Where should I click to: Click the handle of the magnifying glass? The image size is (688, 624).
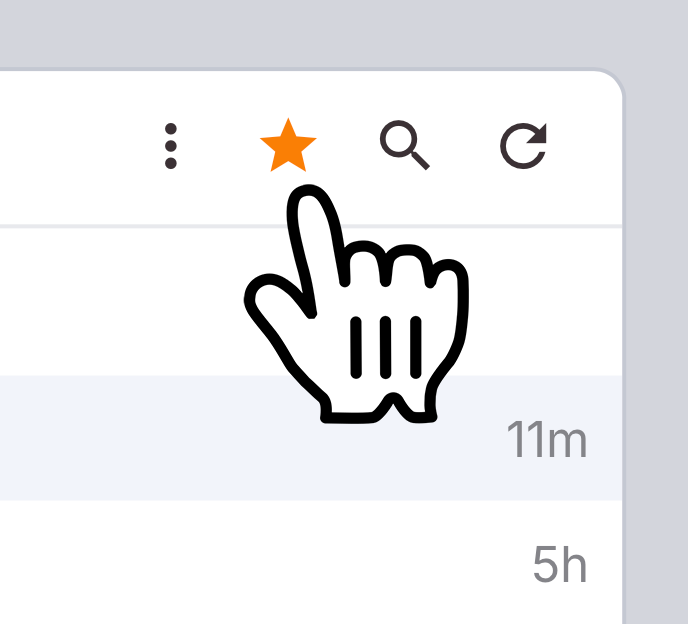click(x=420, y=160)
